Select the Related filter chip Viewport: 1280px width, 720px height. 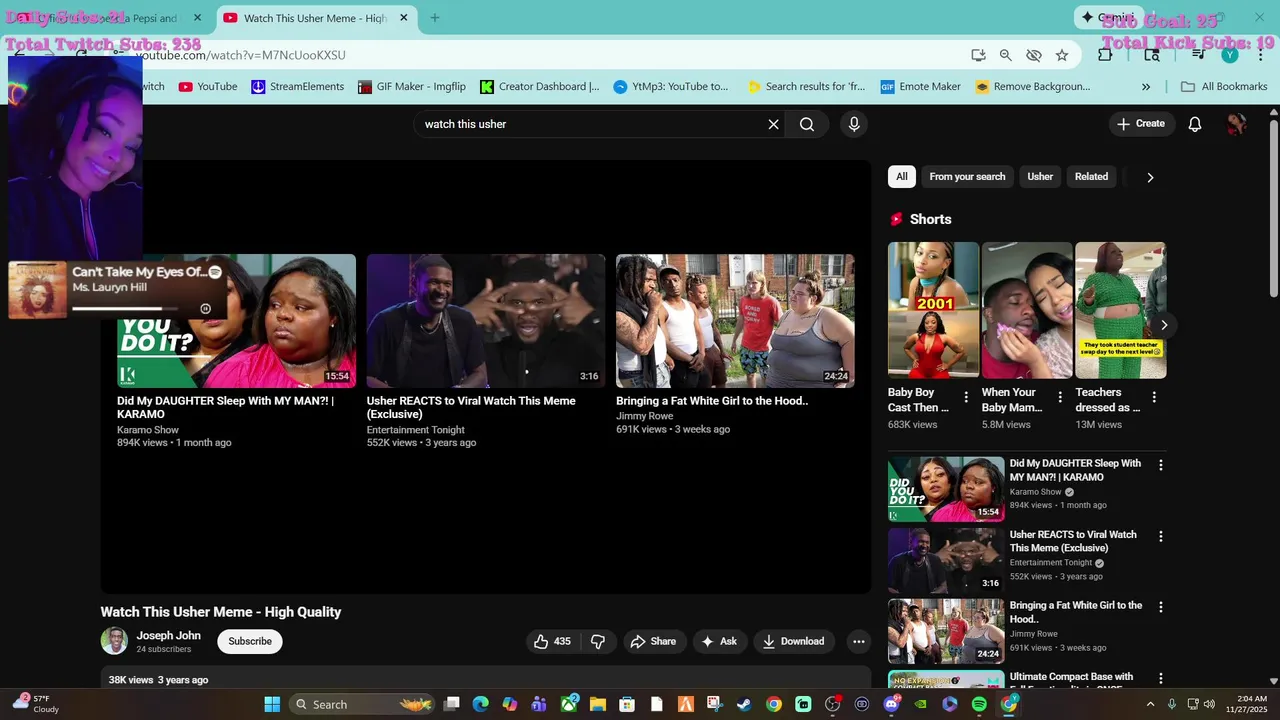point(1091,177)
